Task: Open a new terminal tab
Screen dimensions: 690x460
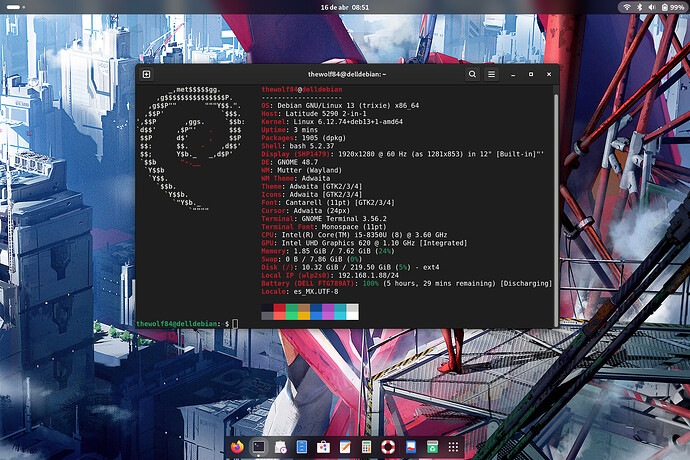Action: click(147, 74)
